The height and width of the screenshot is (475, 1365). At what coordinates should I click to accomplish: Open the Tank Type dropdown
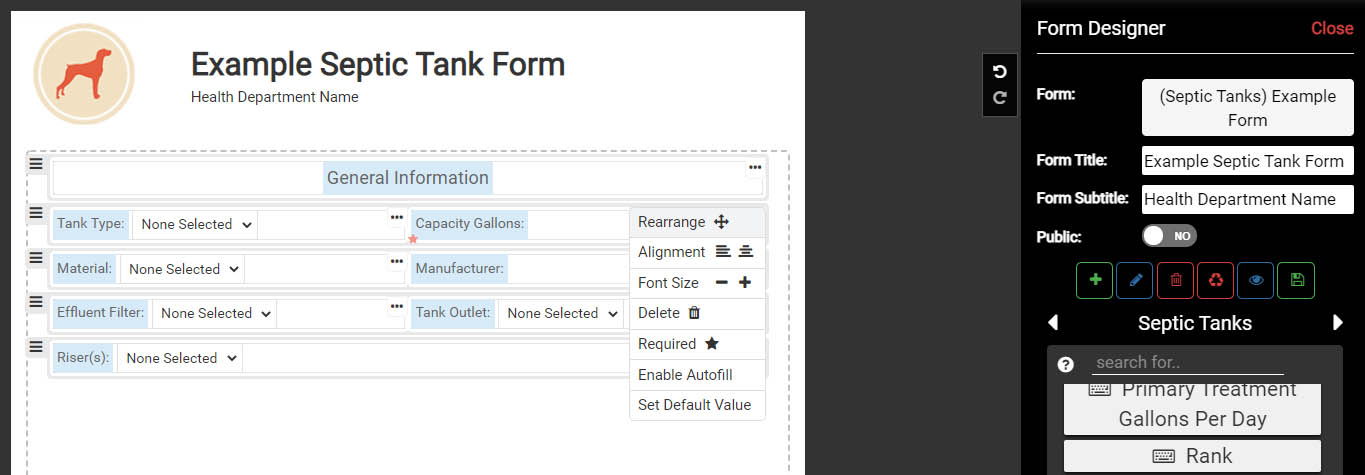point(195,224)
